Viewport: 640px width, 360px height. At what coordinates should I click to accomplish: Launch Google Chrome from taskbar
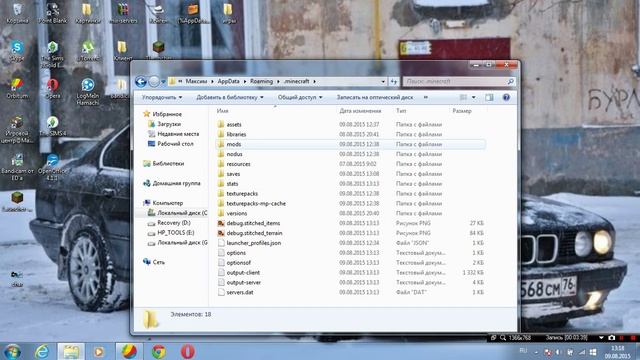pos(158,351)
